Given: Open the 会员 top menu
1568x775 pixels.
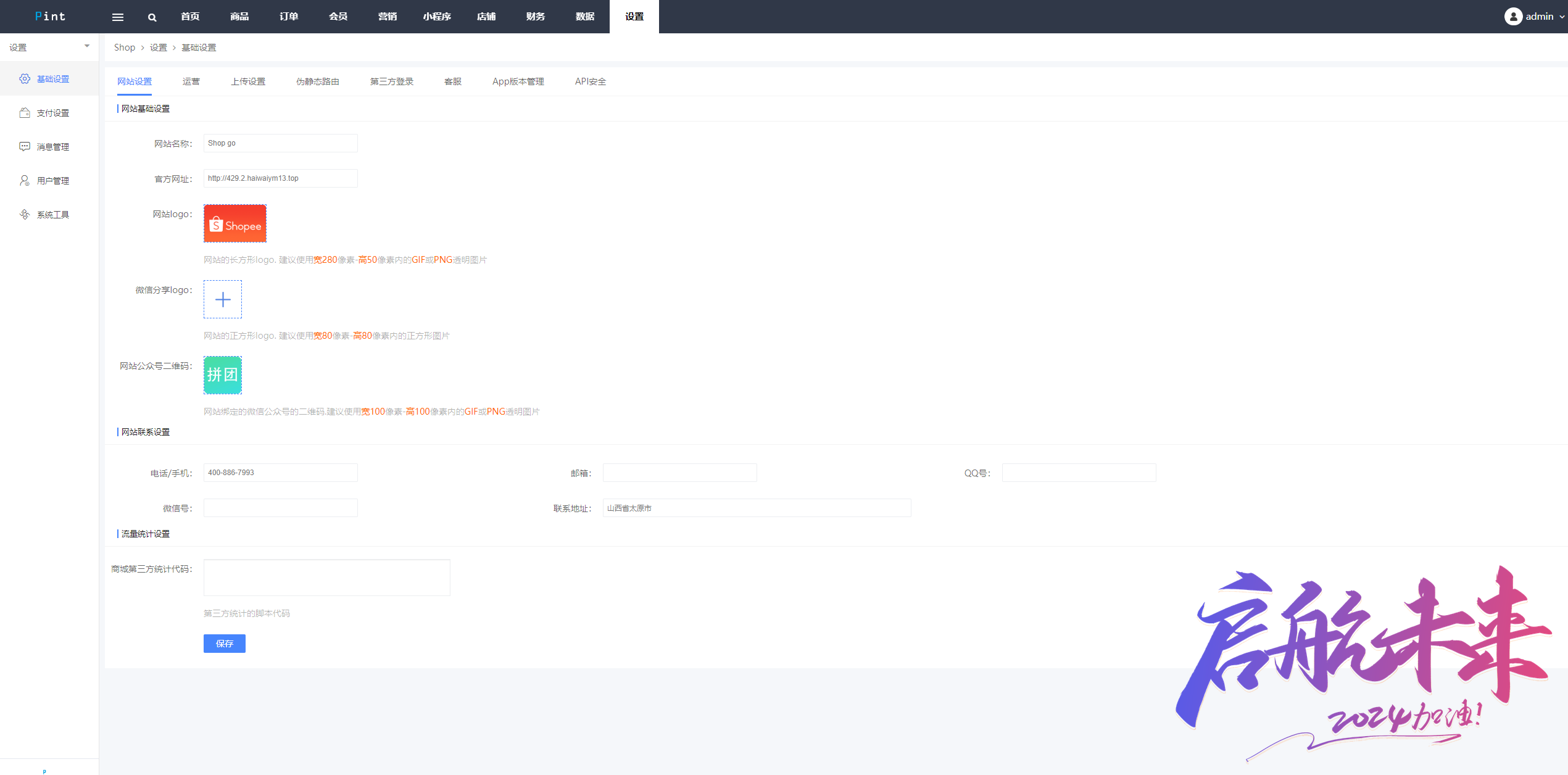Looking at the screenshot, I should point(338,17).
